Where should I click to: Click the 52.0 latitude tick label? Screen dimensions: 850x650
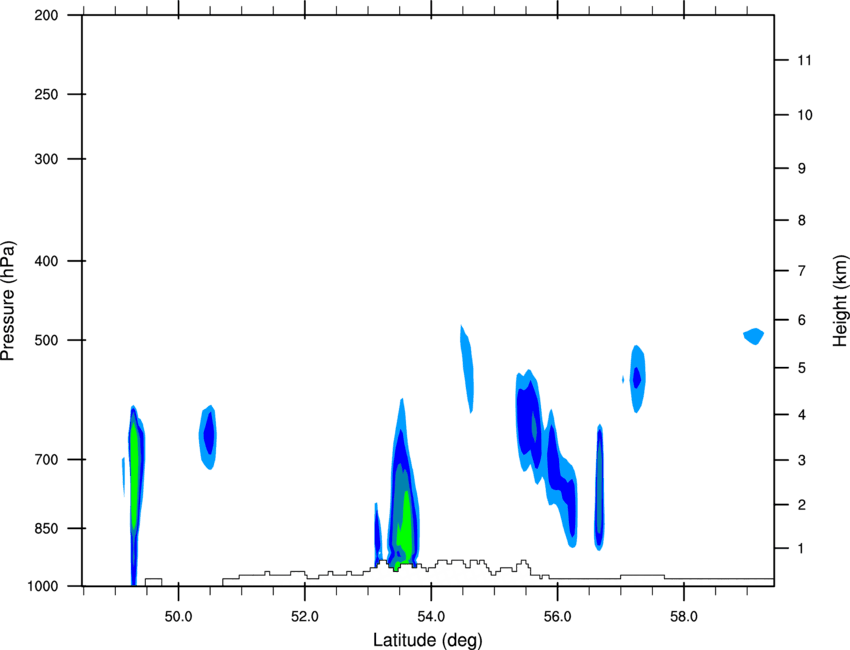[x=305, y=617]
